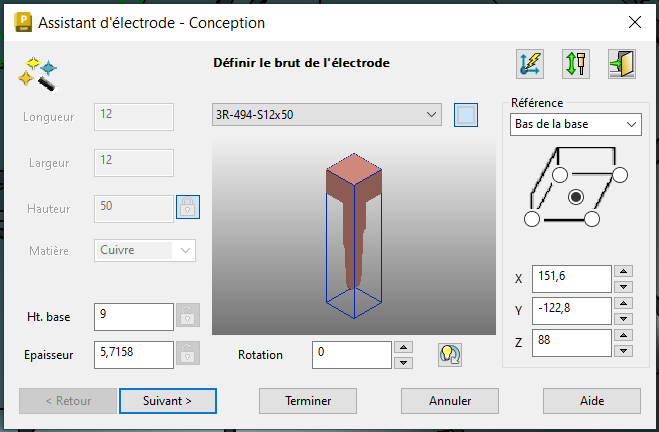This screenshot has height=432, width=659.
Task: Click into the X coordinate input field
Action: pyautogui.click(x=571, y=279)
